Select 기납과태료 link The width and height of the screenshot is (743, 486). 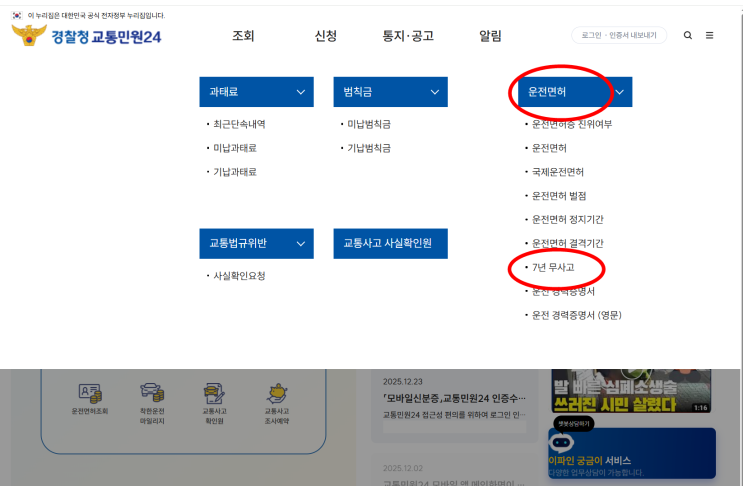[235, 172]
